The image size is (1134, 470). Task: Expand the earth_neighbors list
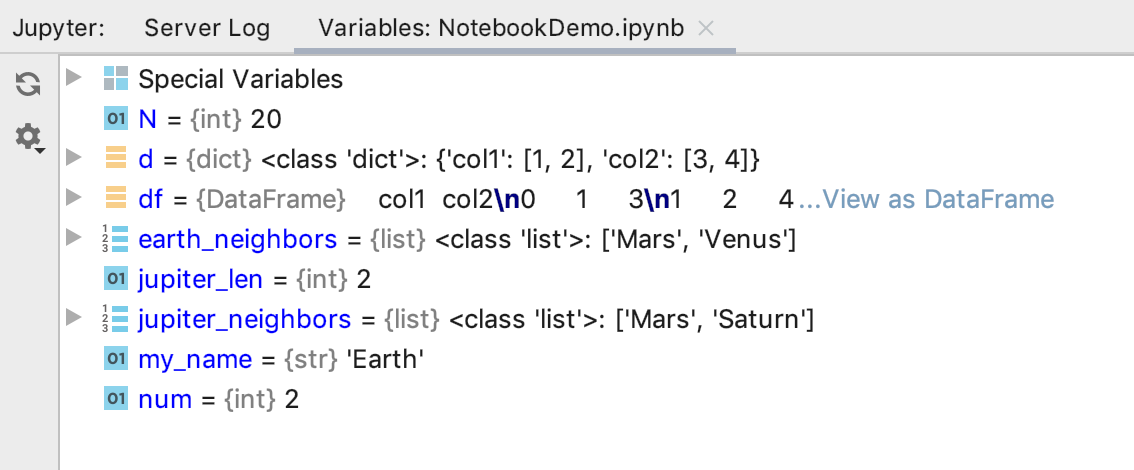click(x=74, y=236)
